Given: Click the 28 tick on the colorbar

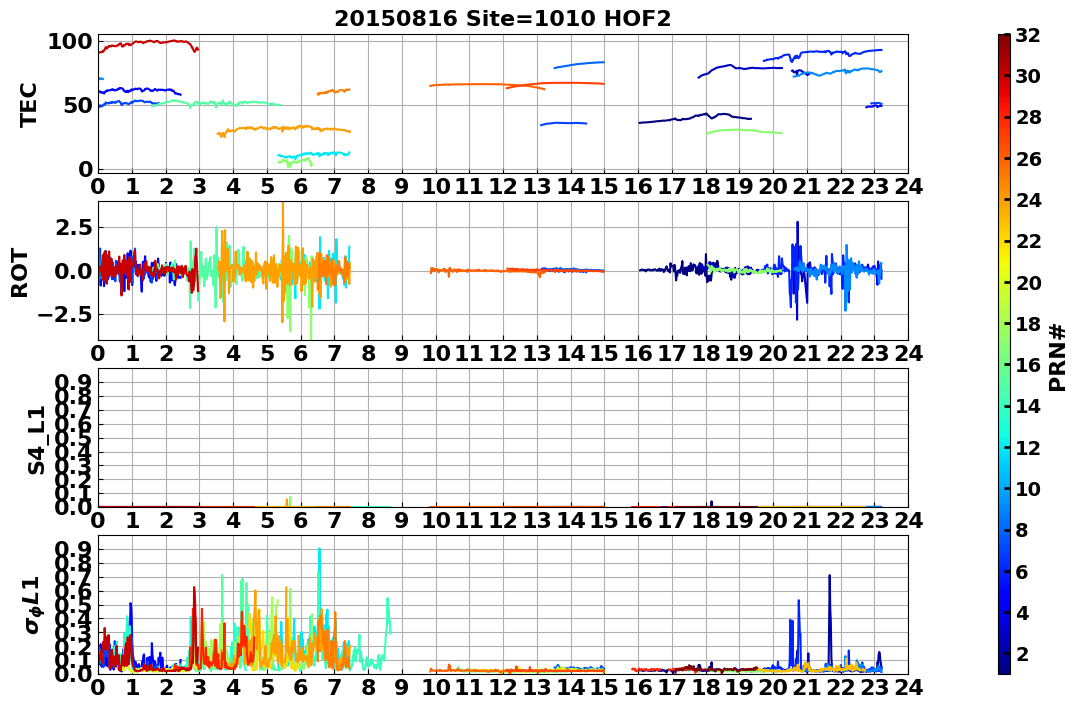Looking at the screenshot, I should pyautogui.click(x=1028, y=117).
